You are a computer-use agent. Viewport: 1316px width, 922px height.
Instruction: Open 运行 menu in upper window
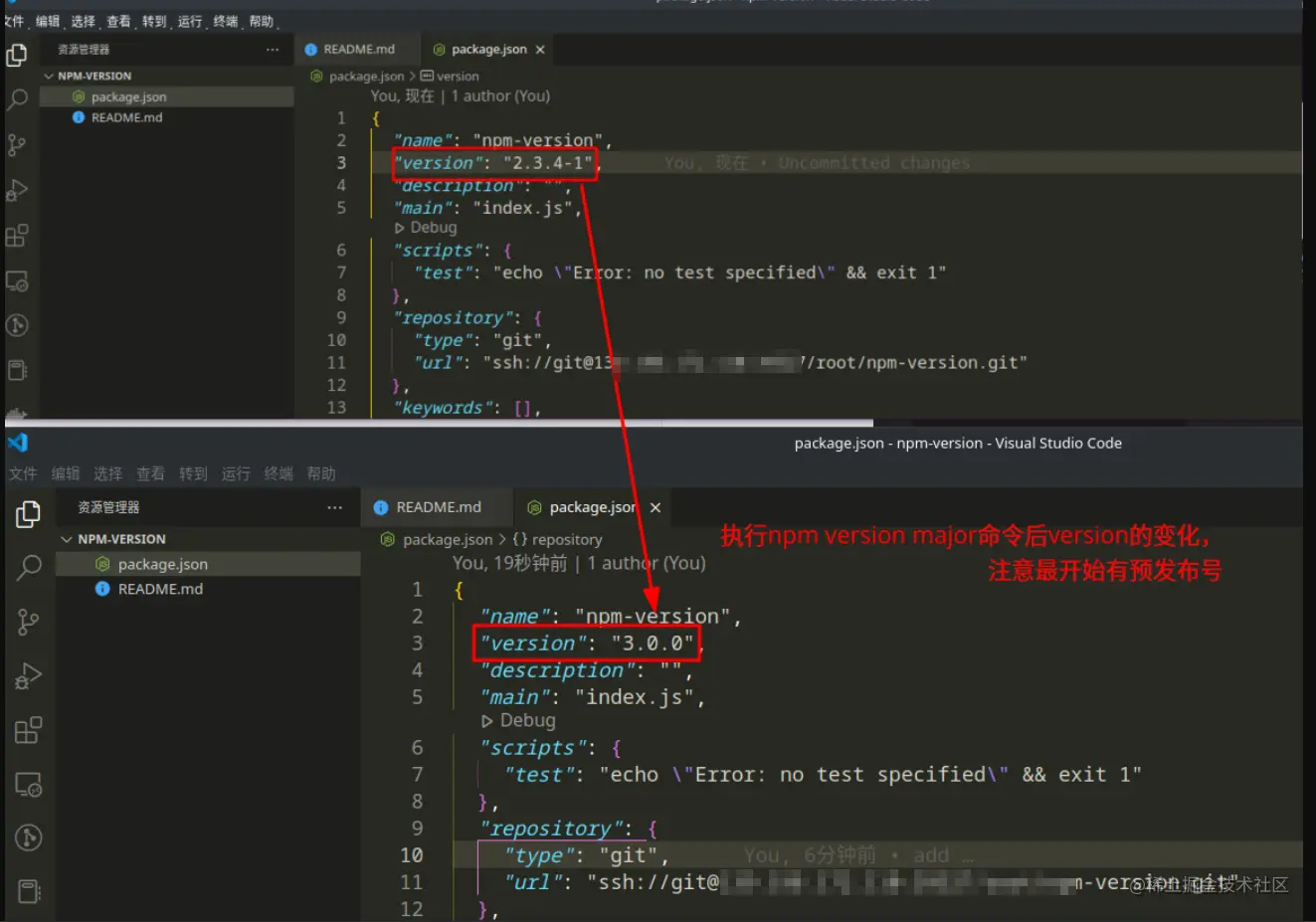coord(190,21)
